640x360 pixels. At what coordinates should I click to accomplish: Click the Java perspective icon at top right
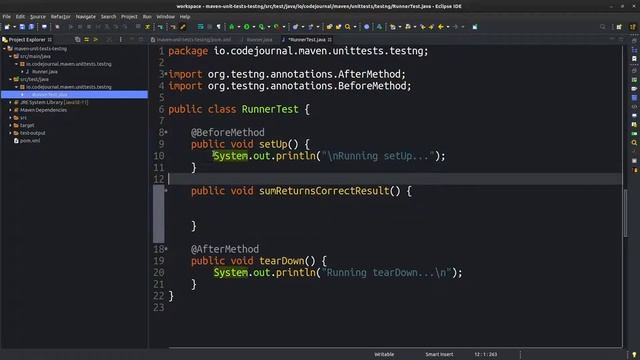633,27
